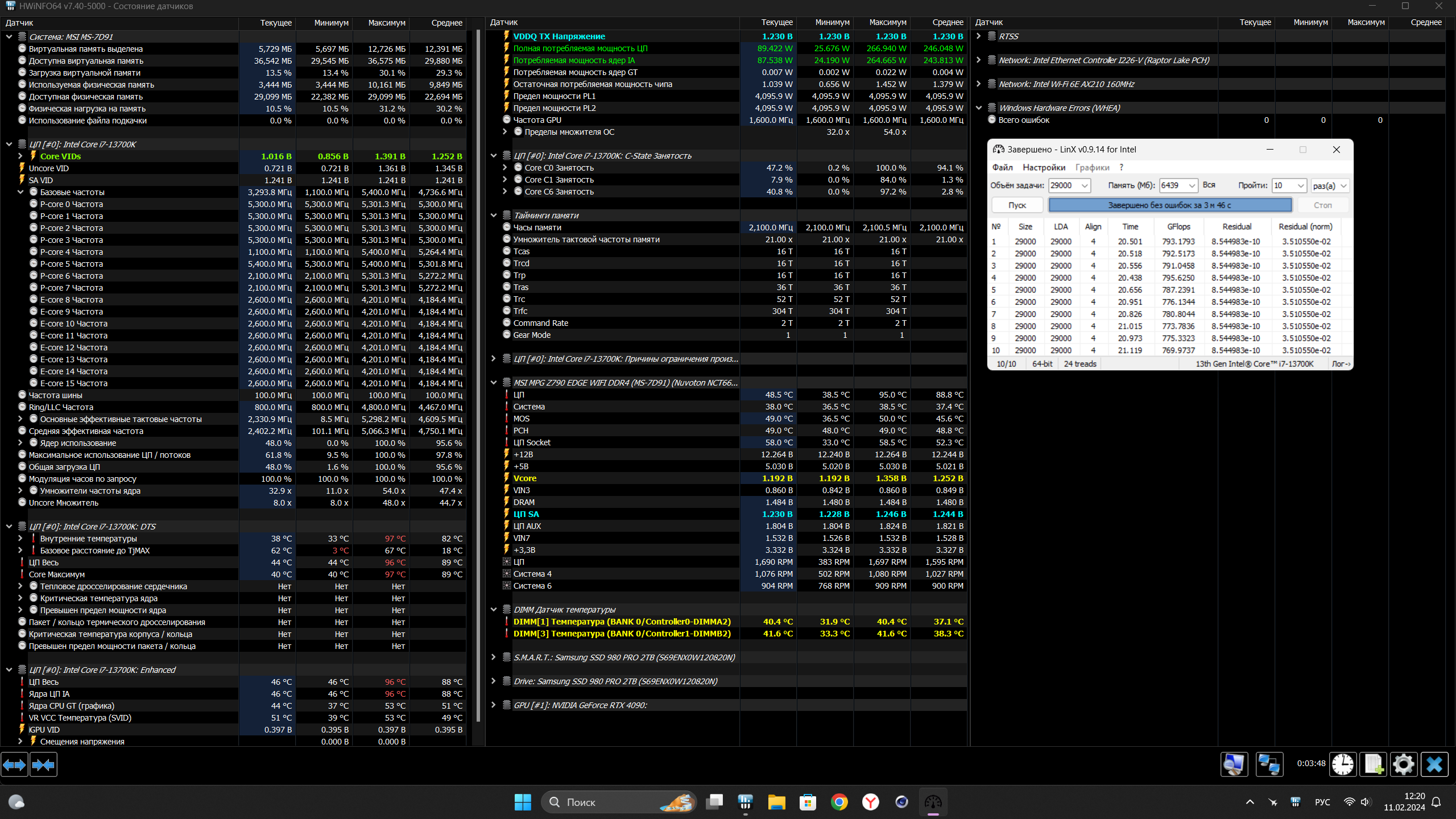Open Google Chrome from taskbar
Image resolution: width=1456 pixels, height=819 pixels.
(x=839, y=802)
